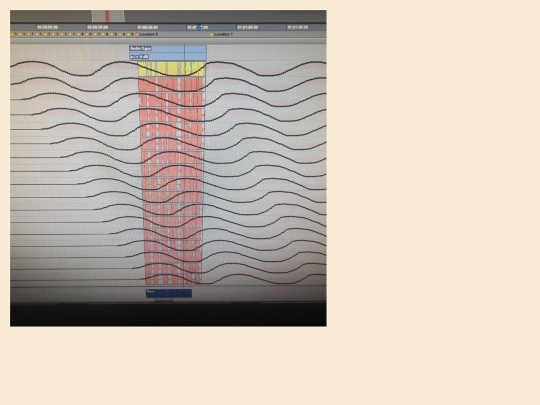Click the horizontal scrollbar thumb below the tracks
This screenshot has height=405, width=540.
pyautogui.click(x=164, y=301)
